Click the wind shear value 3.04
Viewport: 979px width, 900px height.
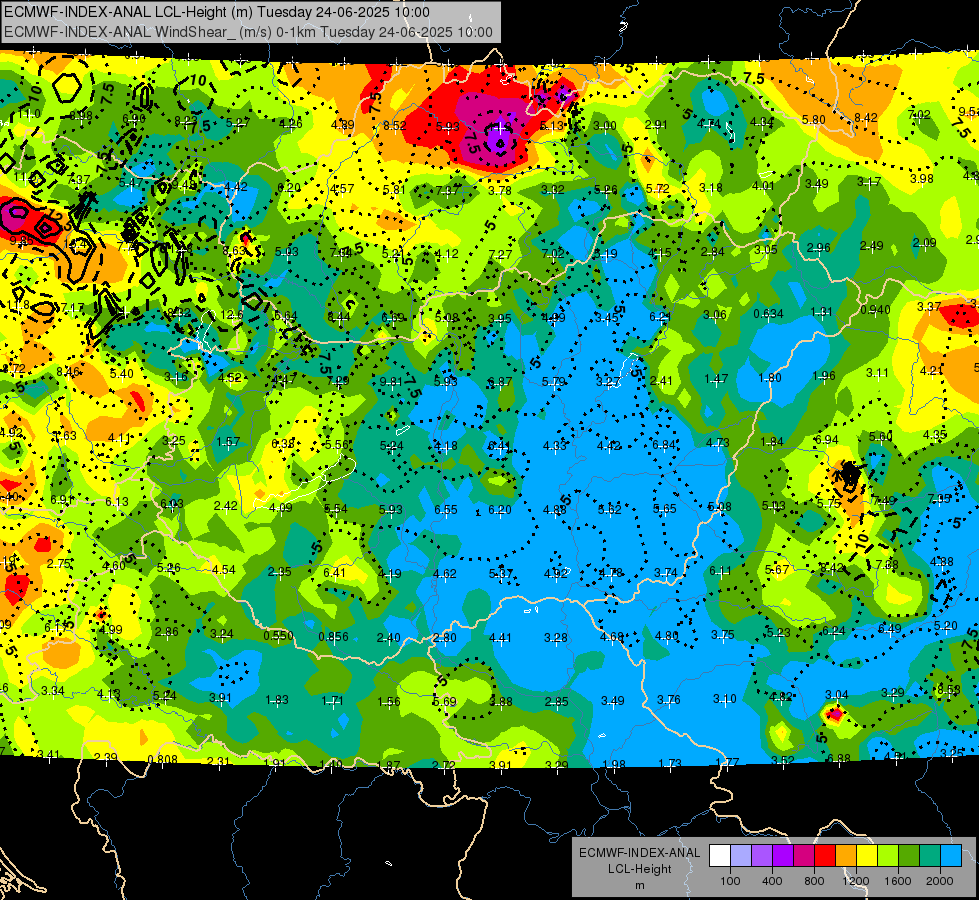point(837,695)
